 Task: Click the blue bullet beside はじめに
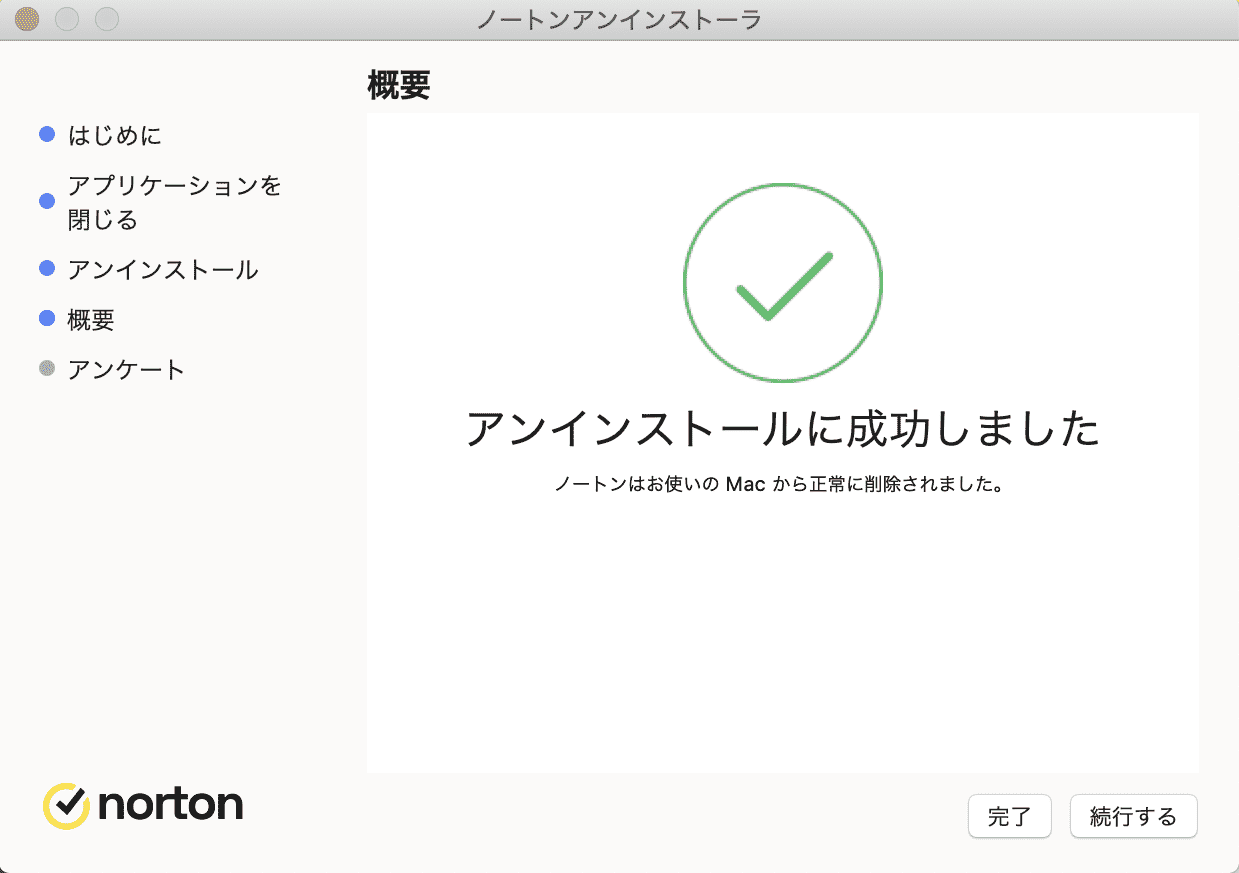[46, 134]
